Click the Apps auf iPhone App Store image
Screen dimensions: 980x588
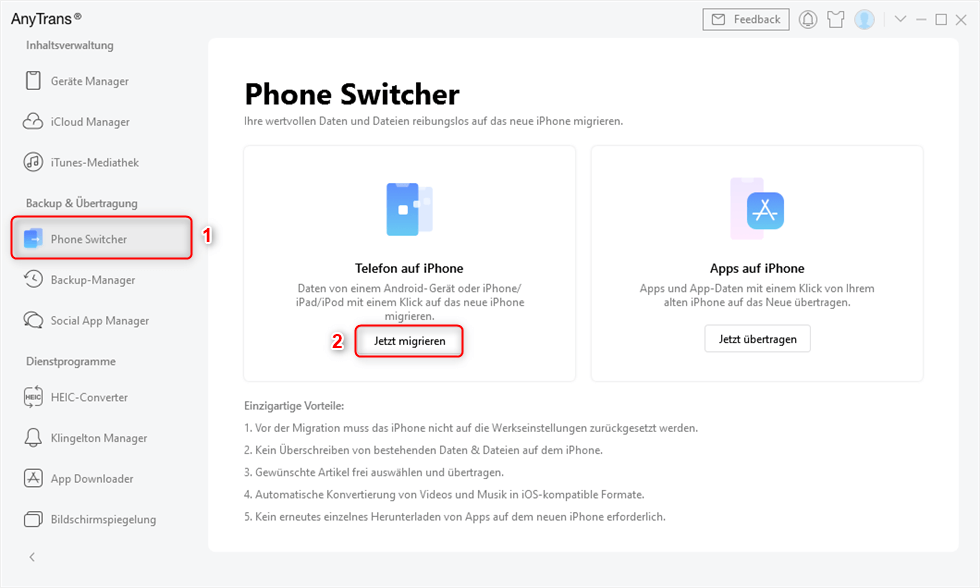pos(757,210)
